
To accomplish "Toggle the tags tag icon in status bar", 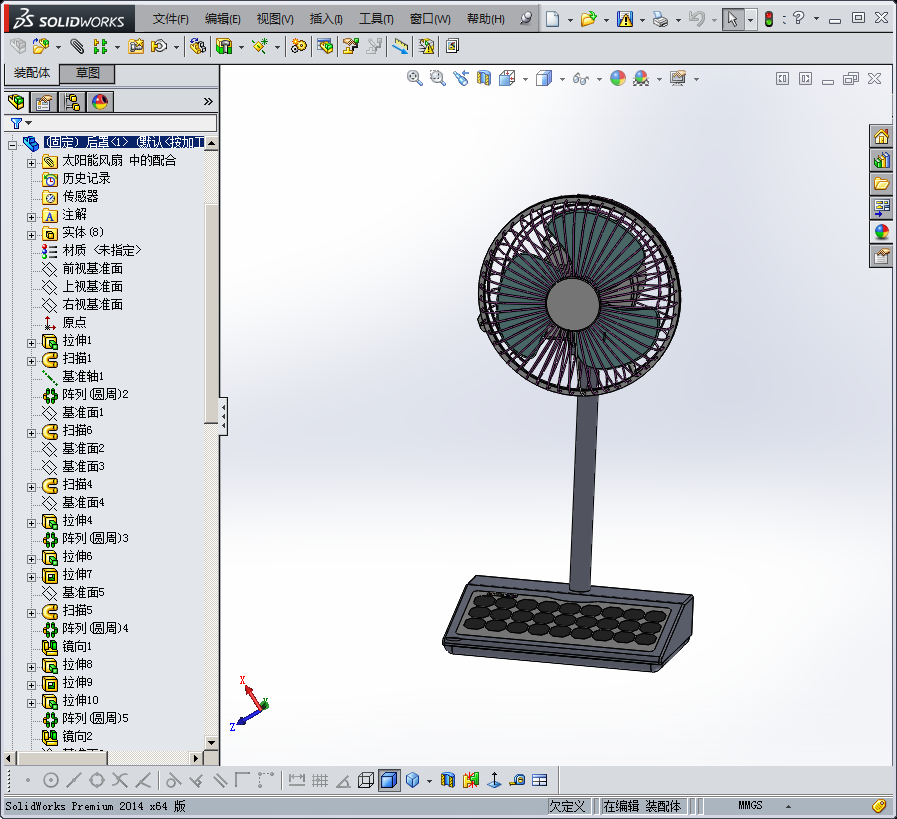I will 879,806.
